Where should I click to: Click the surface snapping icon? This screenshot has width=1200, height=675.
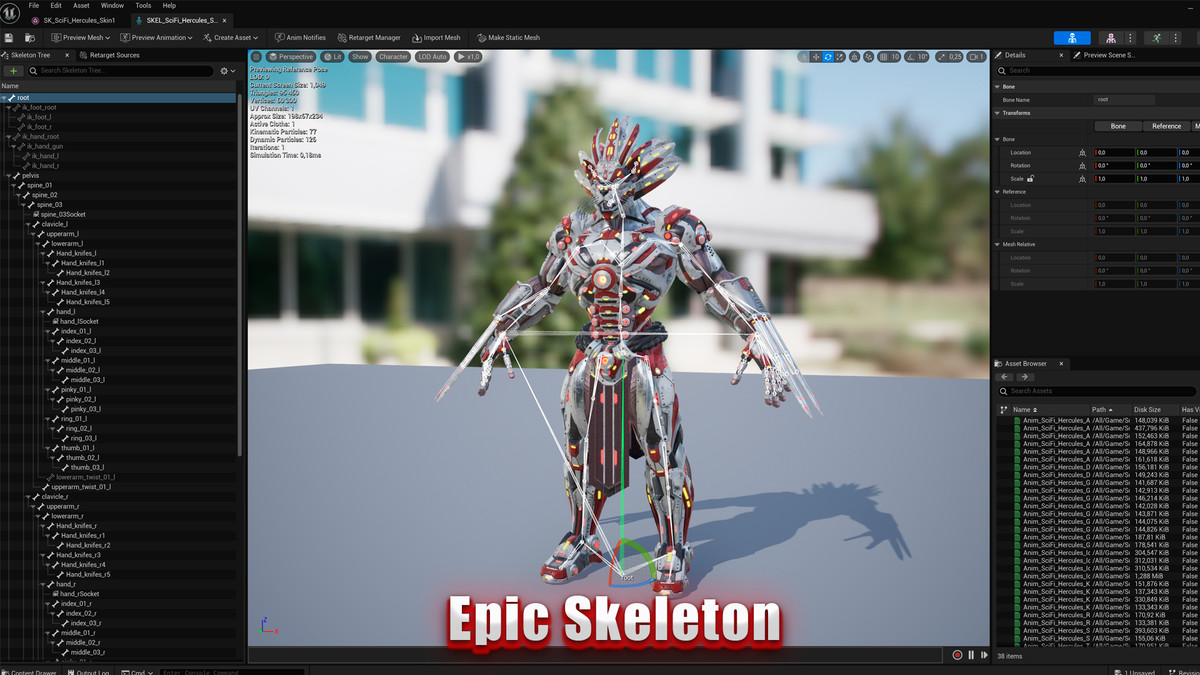[x=869, y=57]
